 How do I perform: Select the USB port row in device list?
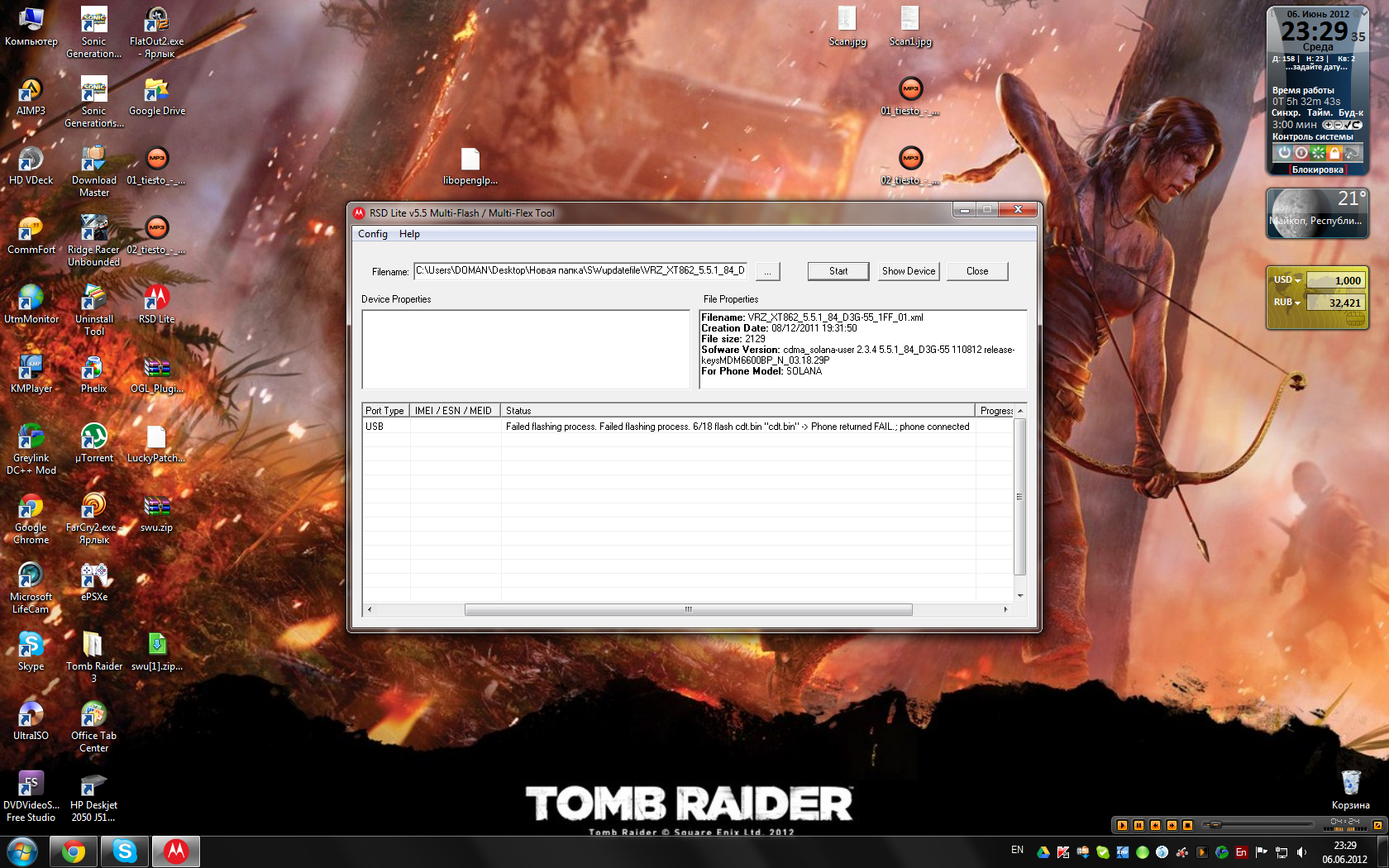click(x=688, y=427)
